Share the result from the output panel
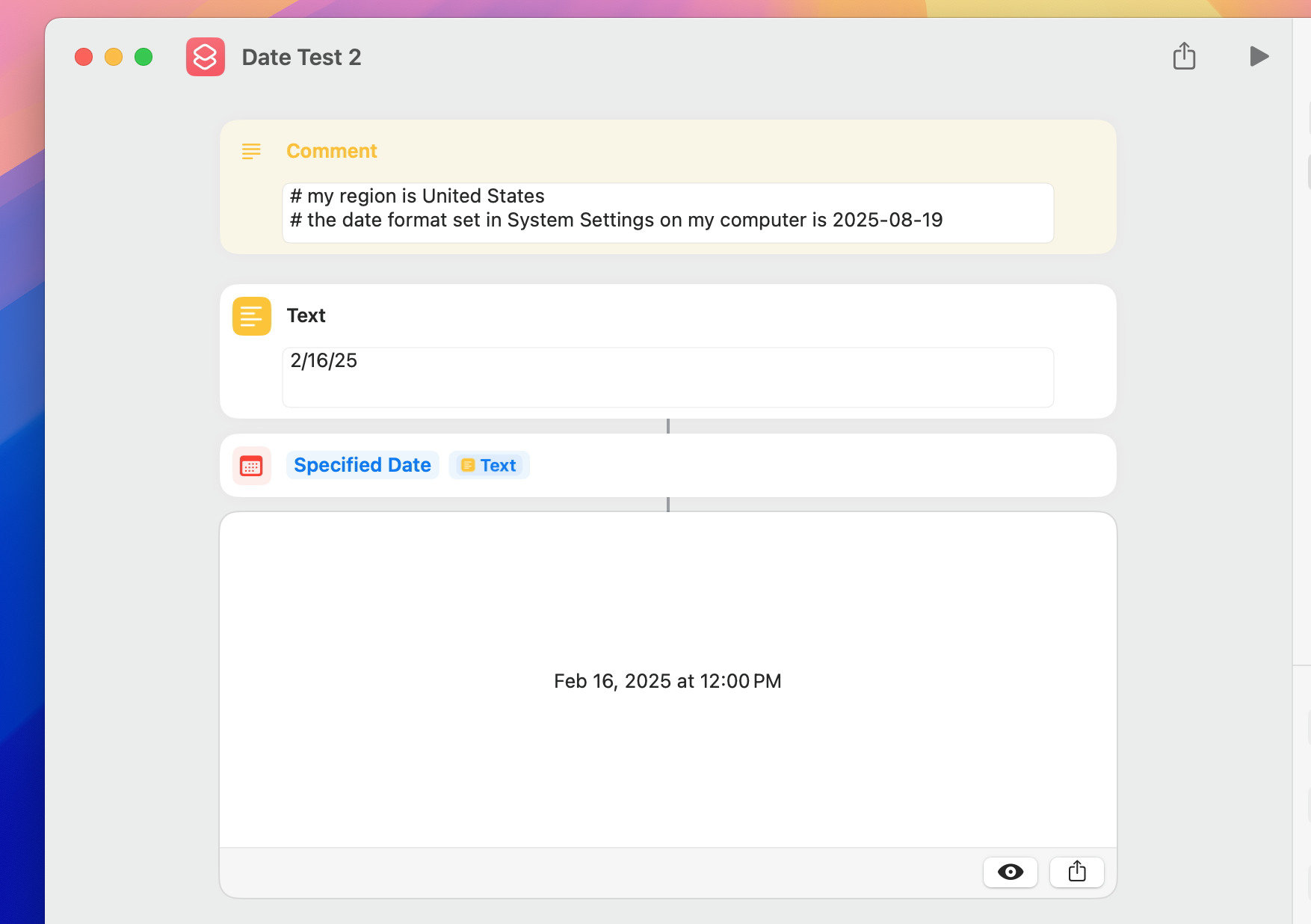The width and height of the screenshot is (1311, 924). [x=1076, y=872]
